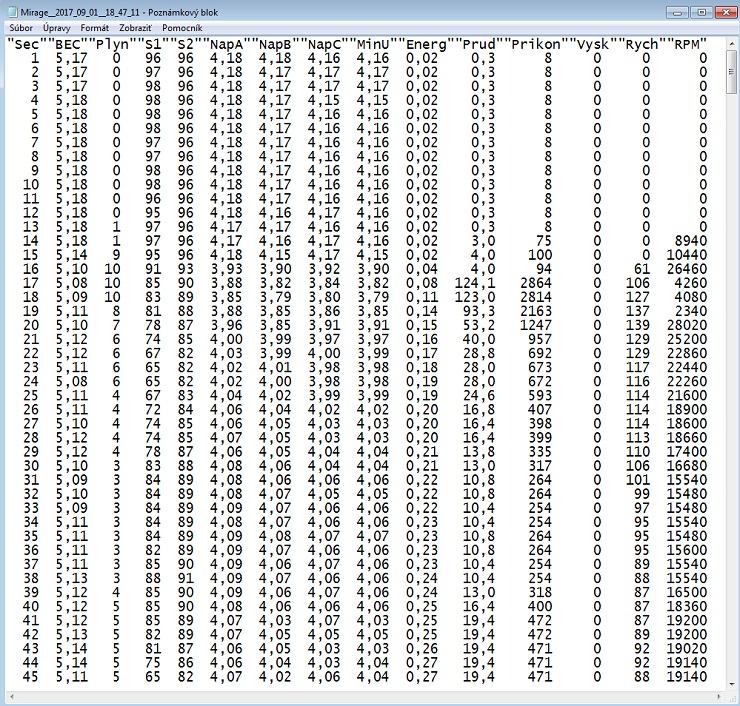Image resolution: width=740 pixels, height=706 pixels.
Task: Click Prud value 53,2 in row 20
Action: (x=479, y=325)
